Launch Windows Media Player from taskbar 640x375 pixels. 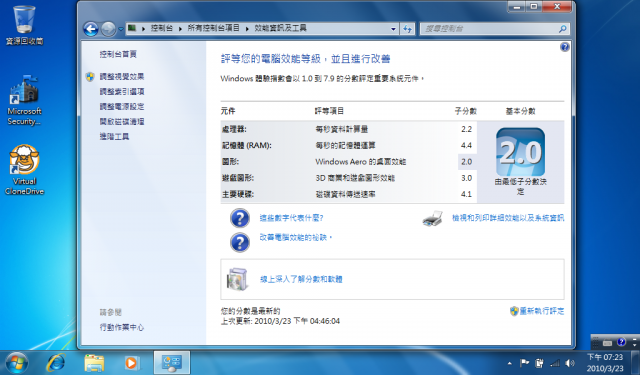point(131,362)
